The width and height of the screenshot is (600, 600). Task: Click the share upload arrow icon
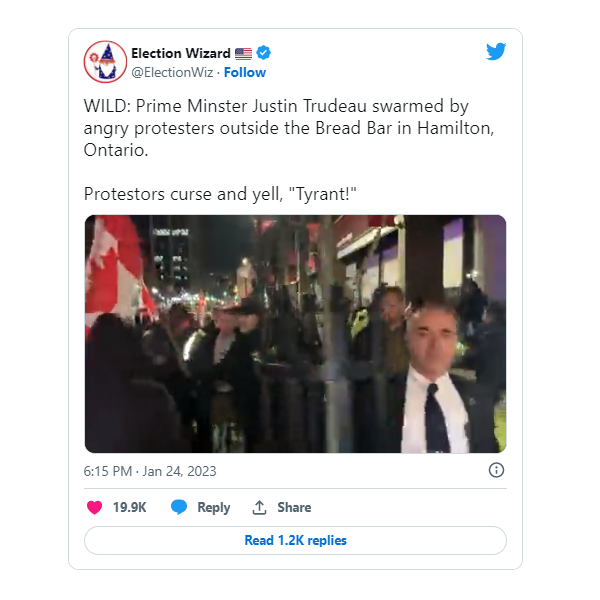click(x=259, y=507)
